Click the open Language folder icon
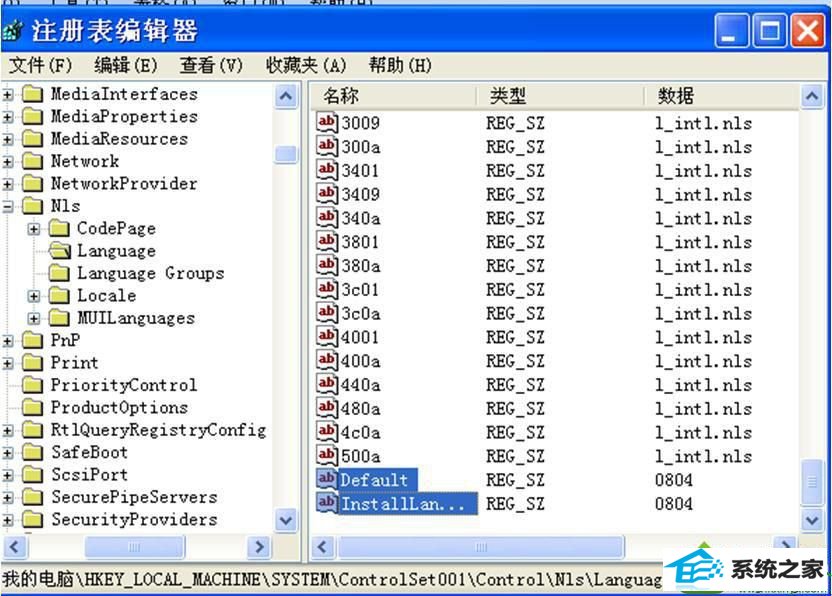Viewport: 832px width, 596px height. pos(59,251)
